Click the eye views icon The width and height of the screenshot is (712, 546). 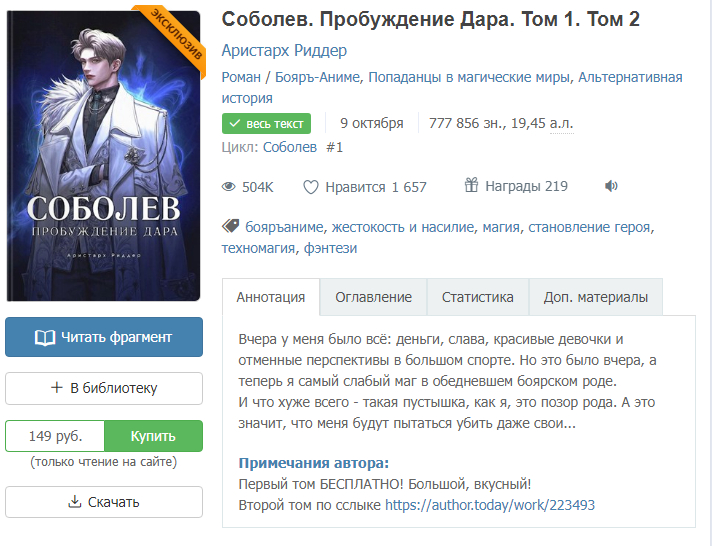(x=228, y=187)
